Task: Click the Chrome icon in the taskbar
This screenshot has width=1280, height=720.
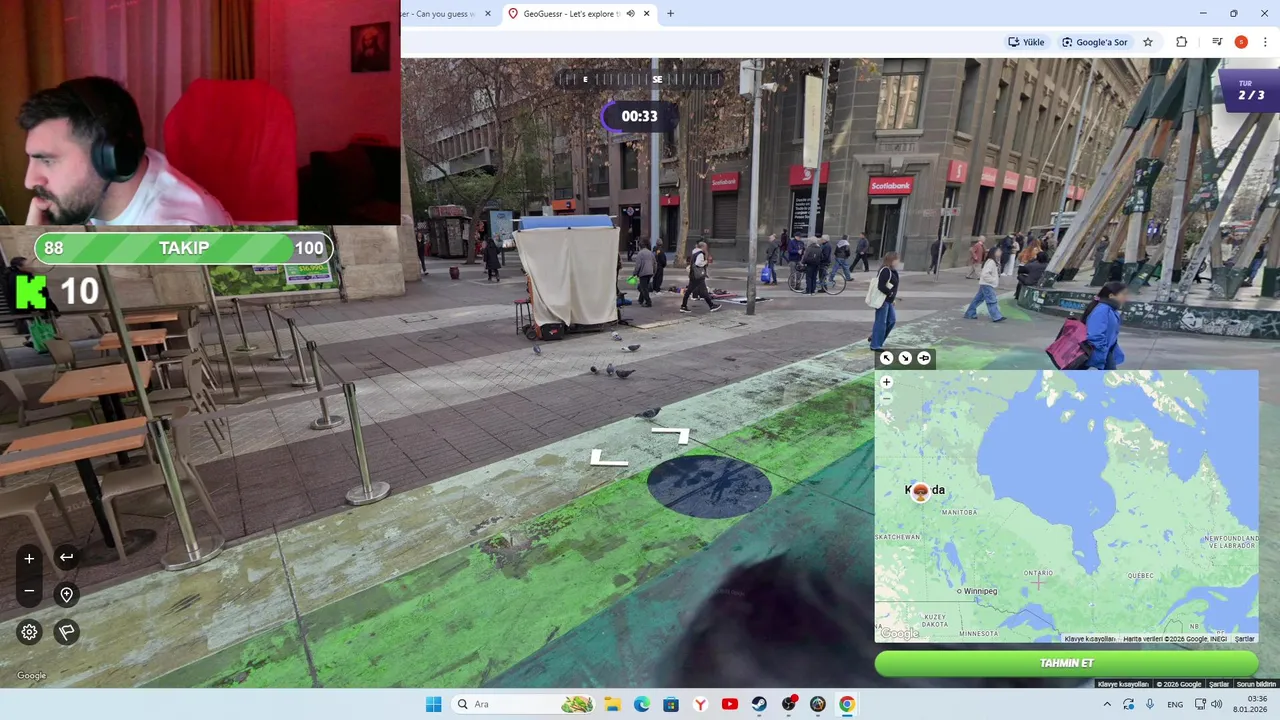Action: (x=847, y=704)
